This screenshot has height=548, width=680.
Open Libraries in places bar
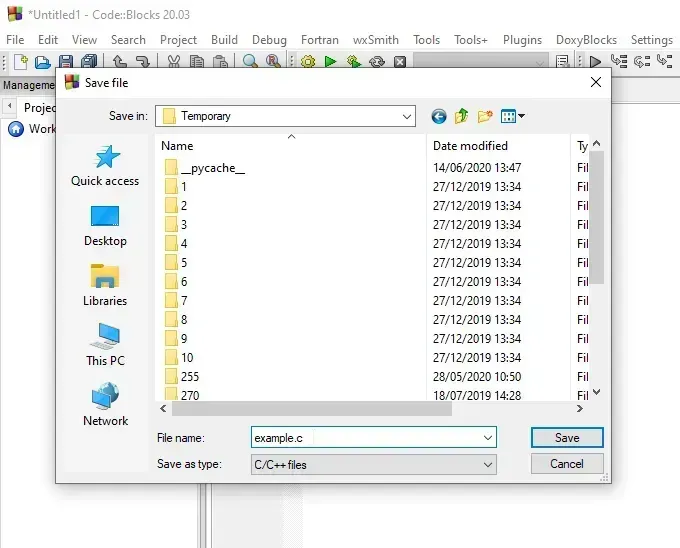[x=105, y=285]
